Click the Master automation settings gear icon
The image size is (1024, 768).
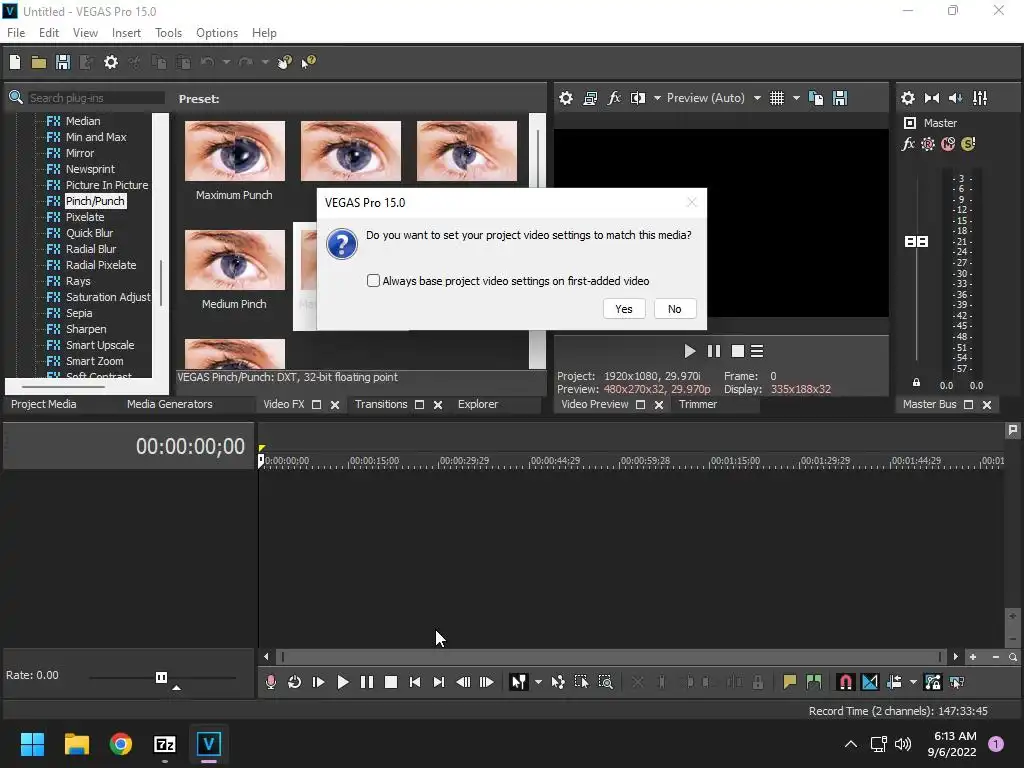tap(927, 144)
